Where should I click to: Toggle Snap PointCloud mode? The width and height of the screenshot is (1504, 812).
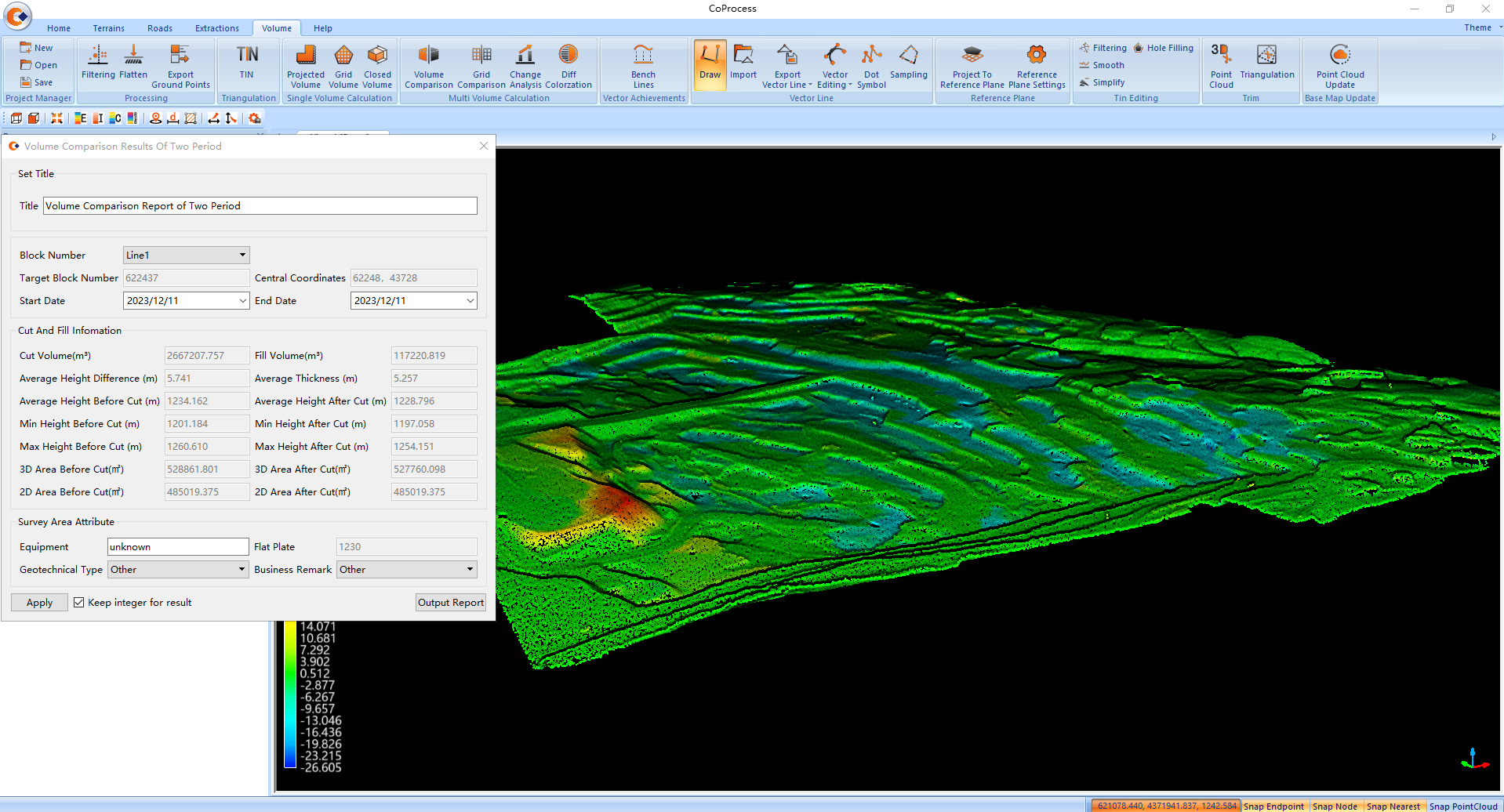1463,806
